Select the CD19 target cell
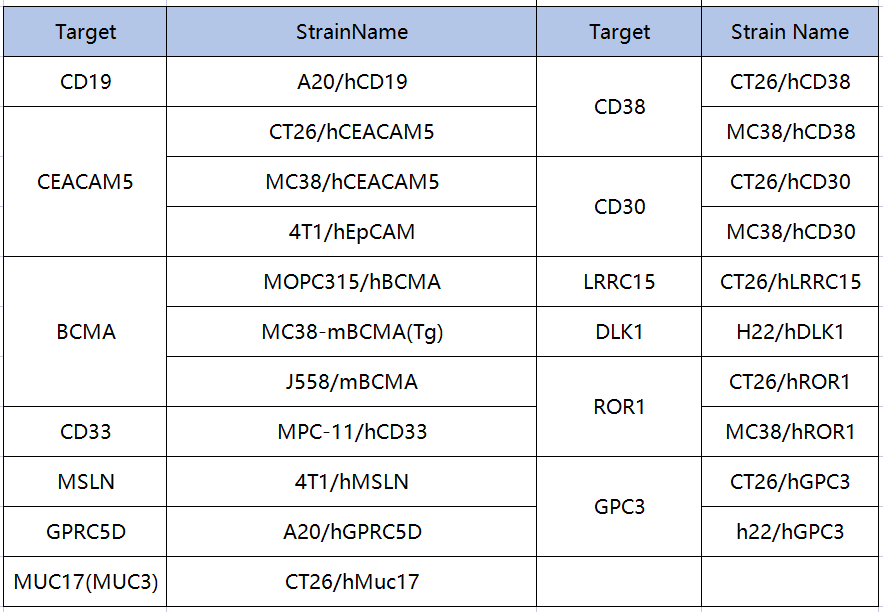This screenshot has height=612, width=883. click(x=86, y=82)
